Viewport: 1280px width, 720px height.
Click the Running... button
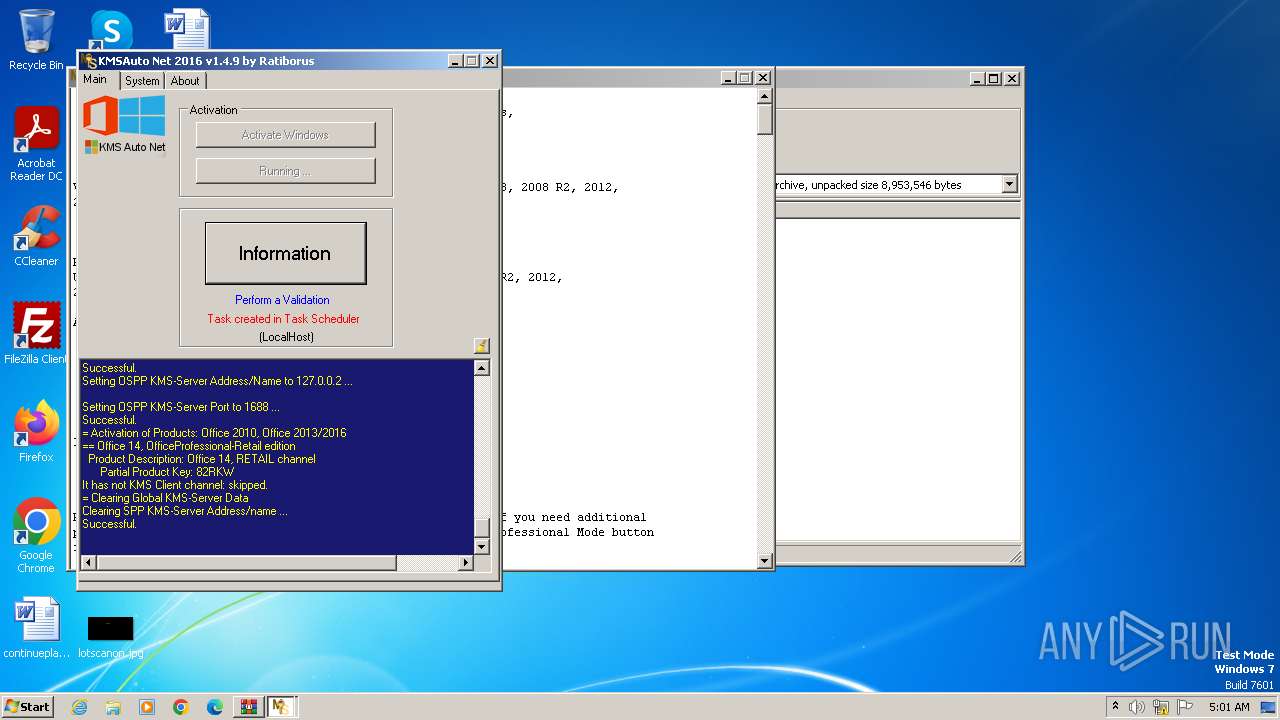coord(285,171)
